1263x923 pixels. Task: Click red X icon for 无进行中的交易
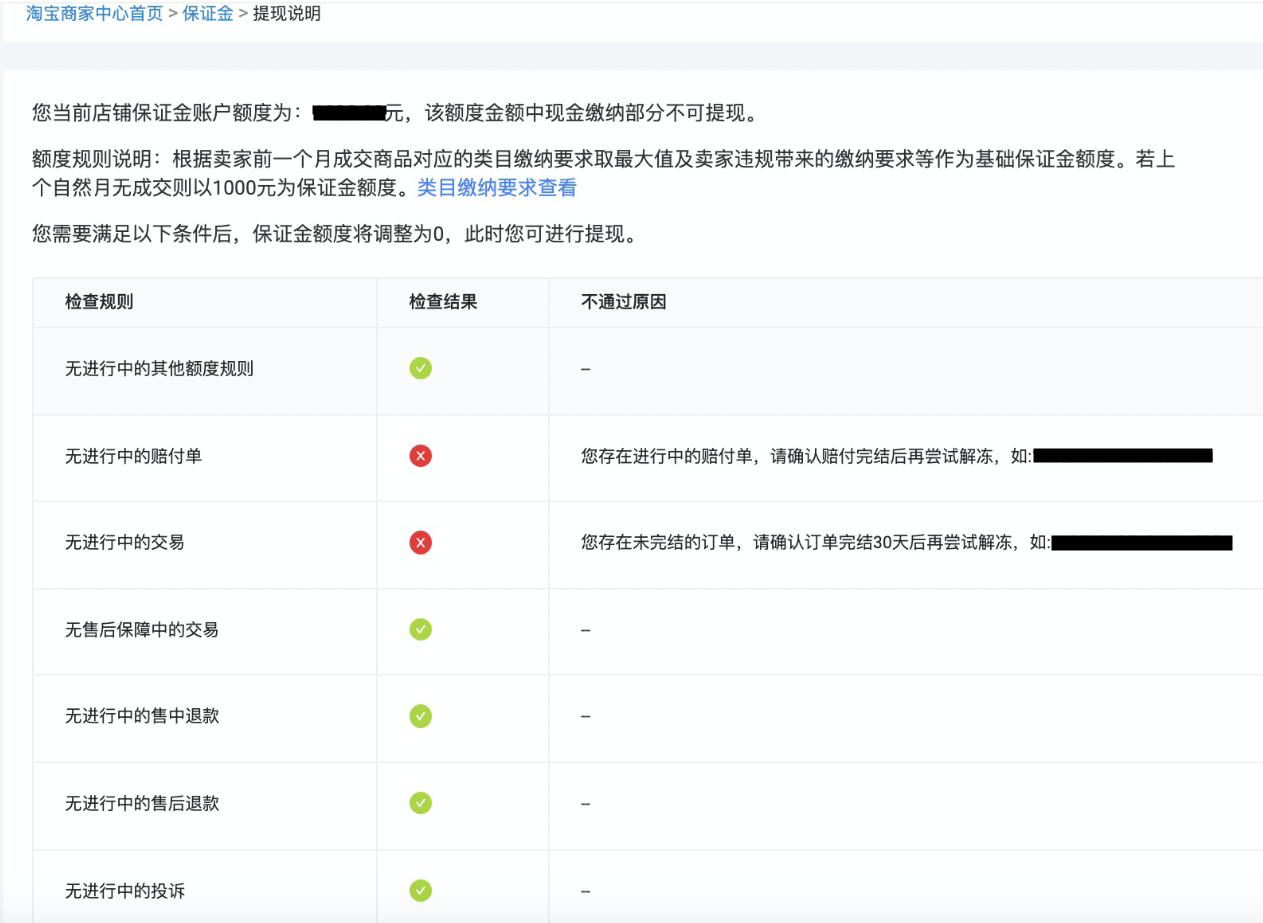(421, 543)
